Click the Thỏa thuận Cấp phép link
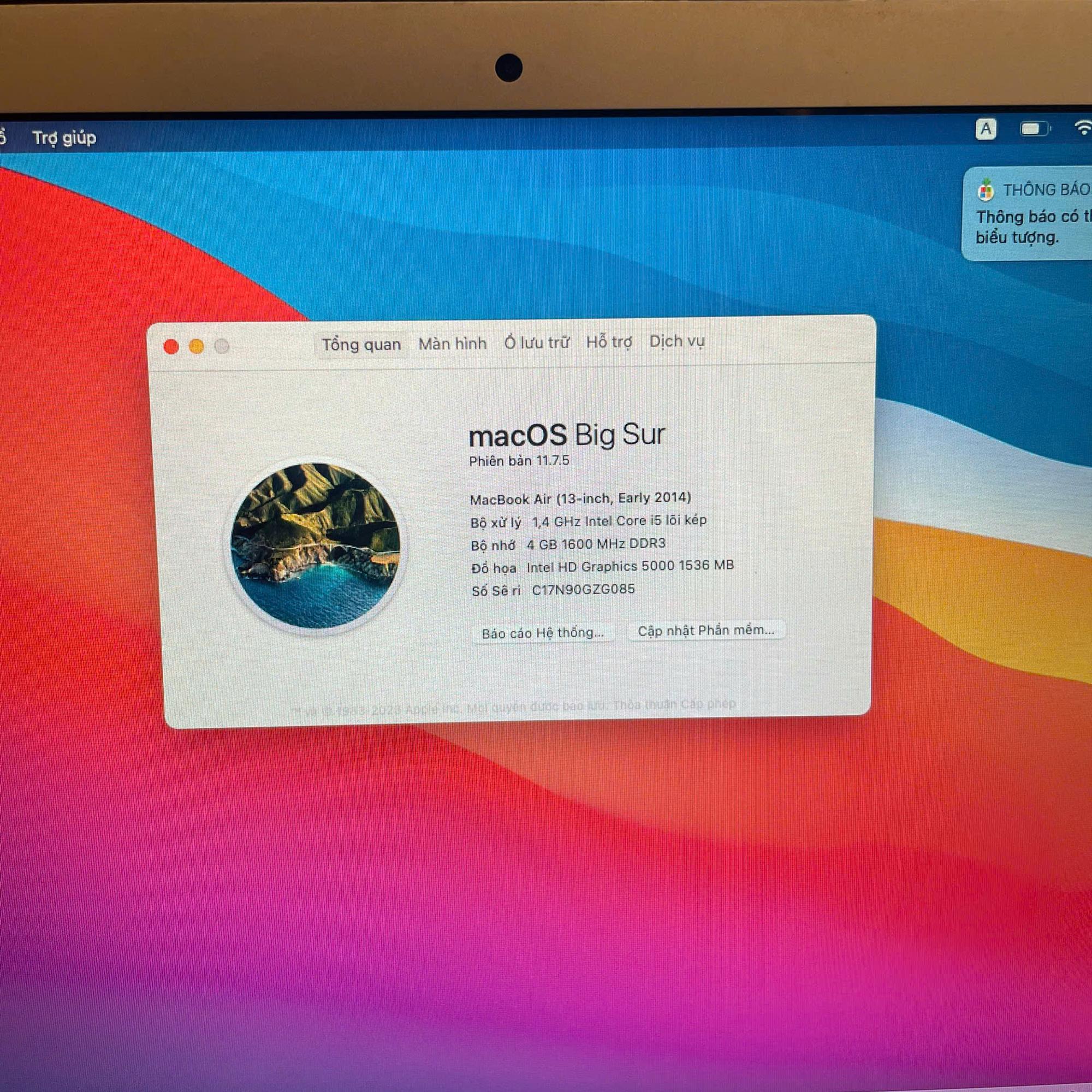 [674, 704]
